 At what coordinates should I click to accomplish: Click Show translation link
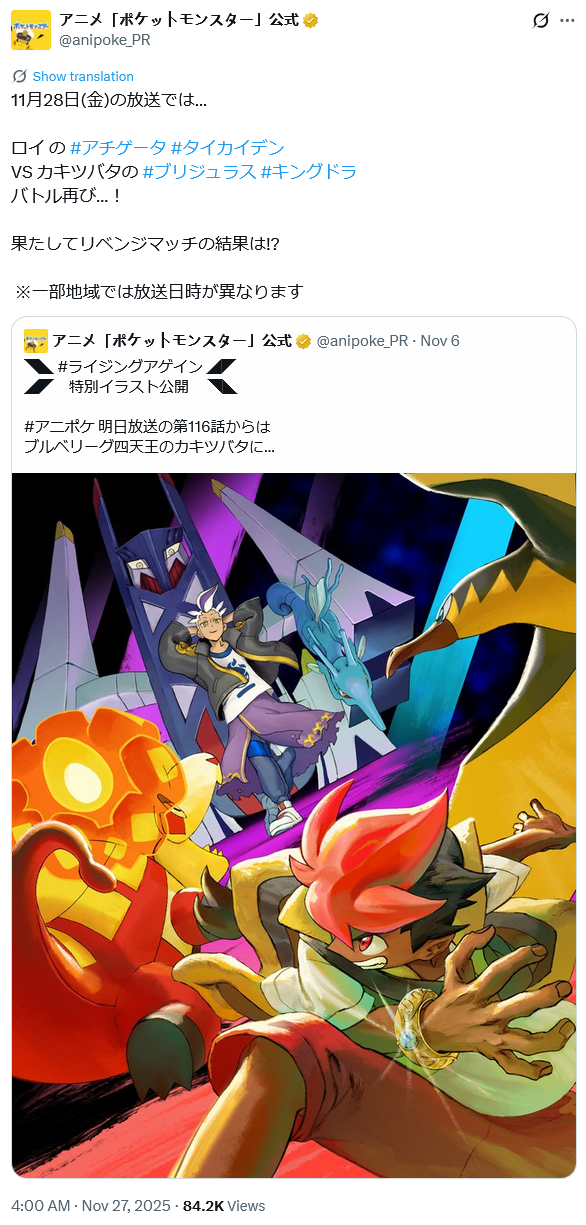coord(83,76)
